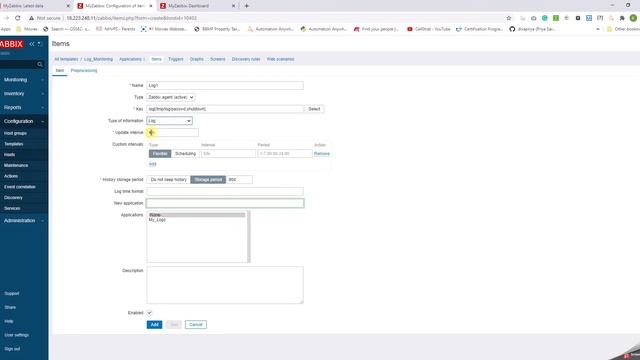640x360 pixels.
Task: Collapse the Zabbix sidebar with double-arrow icon
Action: 32,44
